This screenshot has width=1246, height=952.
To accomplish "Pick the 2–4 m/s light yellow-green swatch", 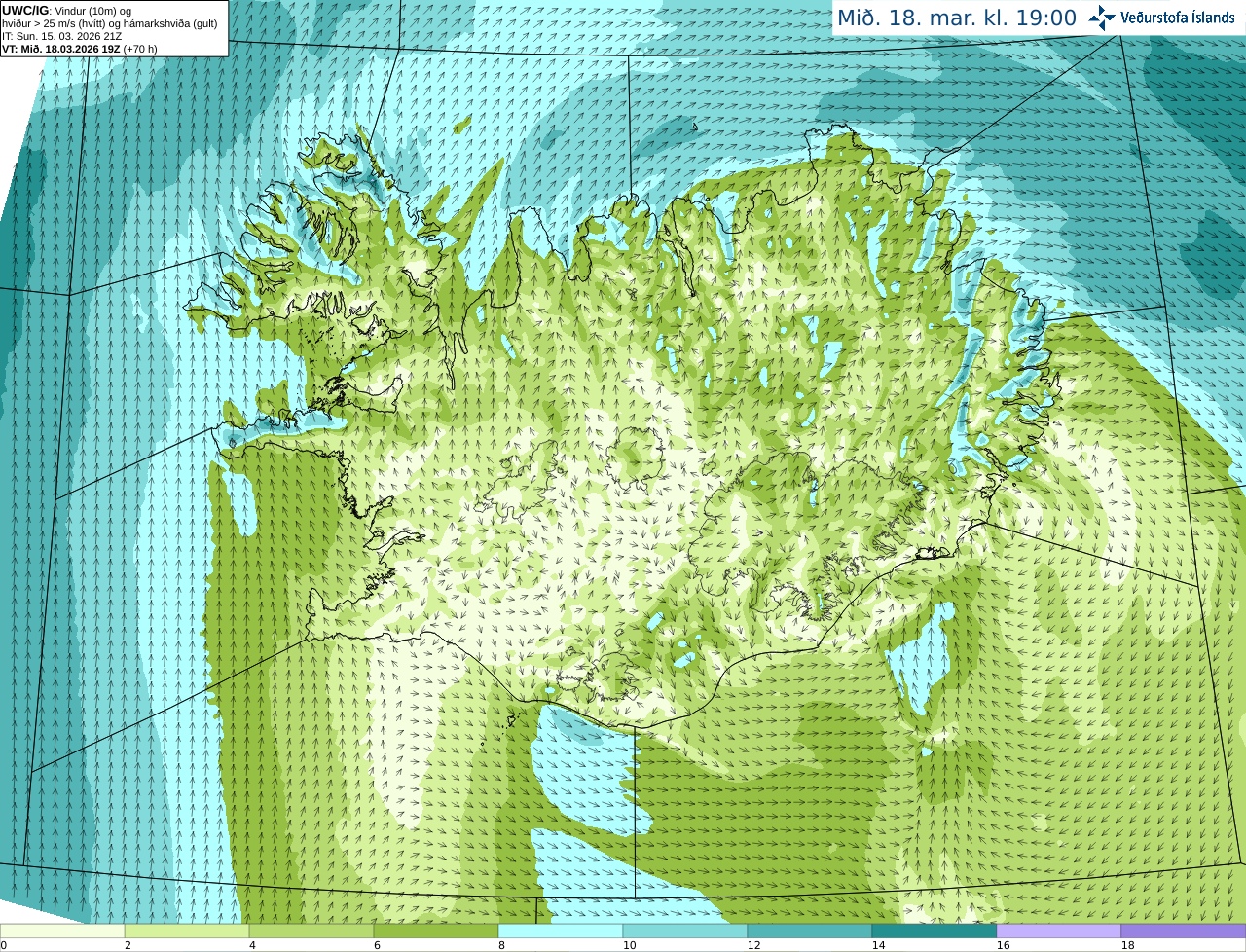I will click(187, 931).
